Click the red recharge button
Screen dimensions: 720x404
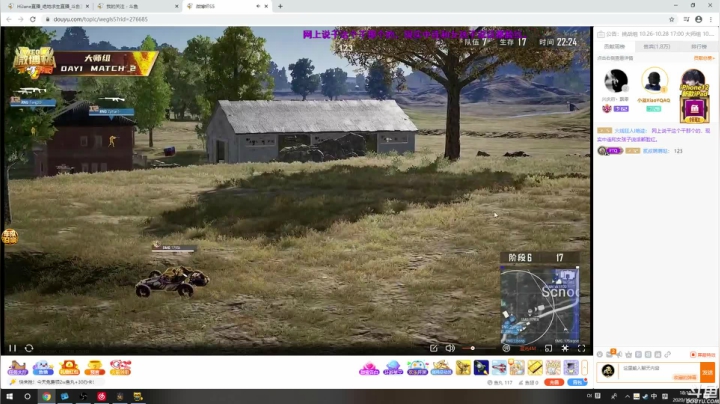tap(554, 382)
